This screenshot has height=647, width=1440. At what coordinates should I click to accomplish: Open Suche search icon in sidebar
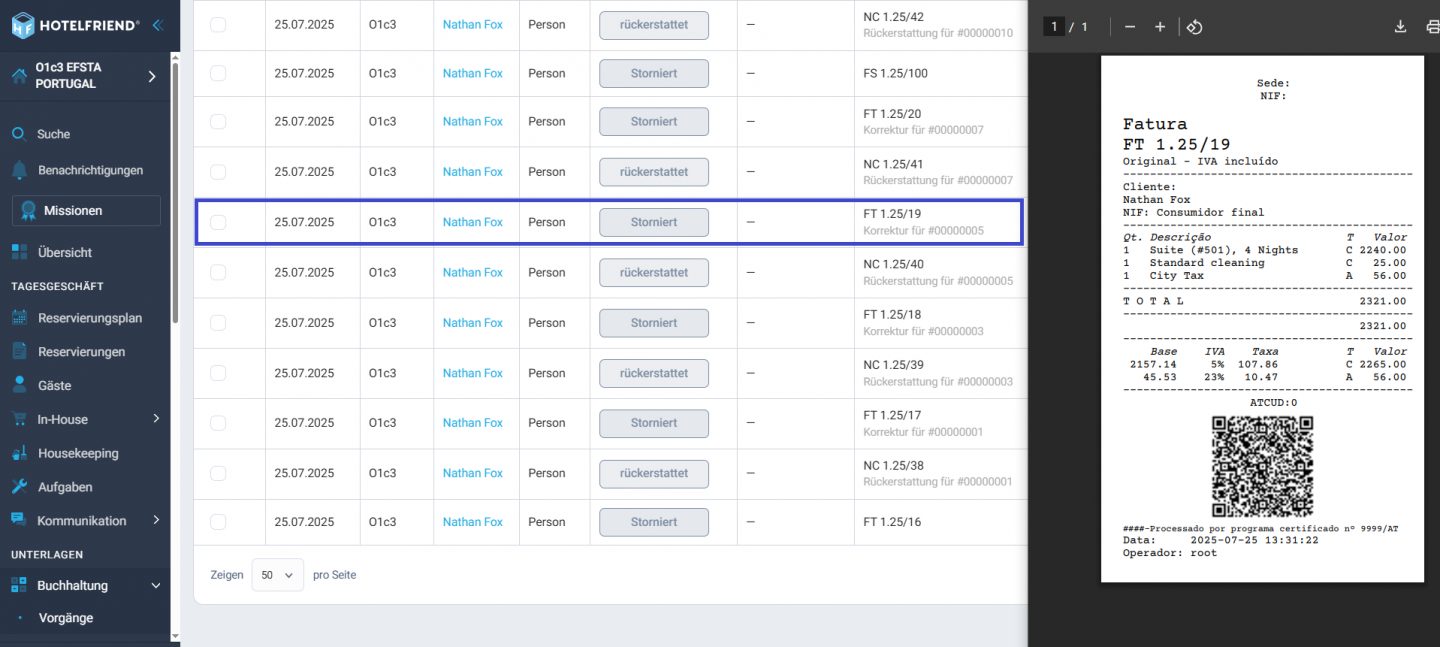coord(19,134)
